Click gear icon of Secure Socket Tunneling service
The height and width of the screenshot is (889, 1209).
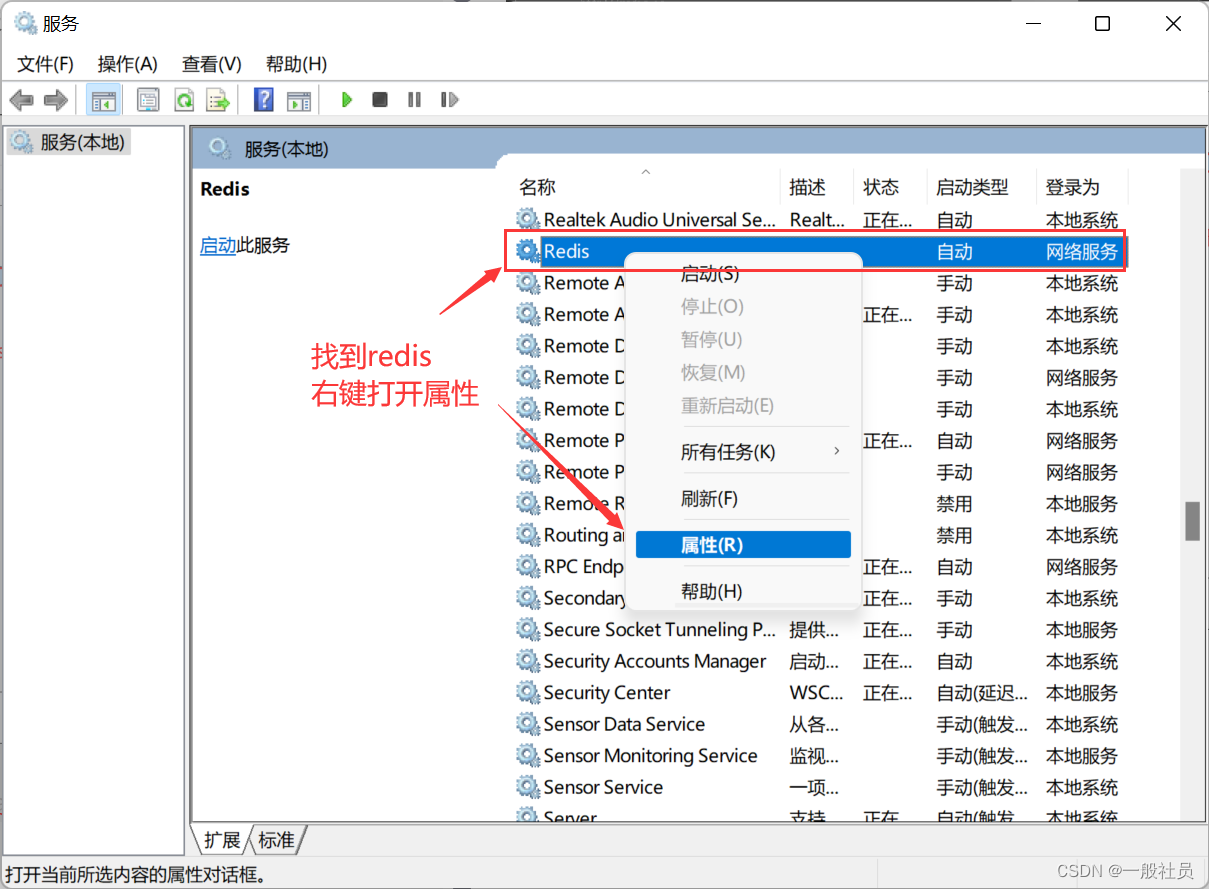527,629
